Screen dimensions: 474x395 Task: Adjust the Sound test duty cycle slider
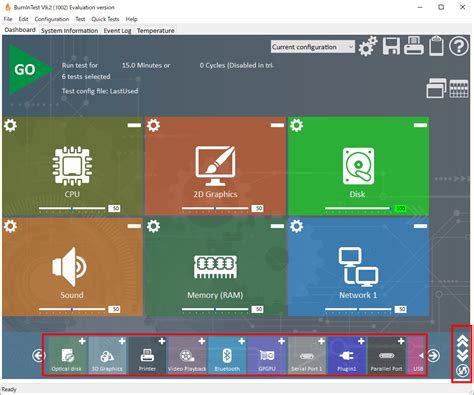[72, 309]
